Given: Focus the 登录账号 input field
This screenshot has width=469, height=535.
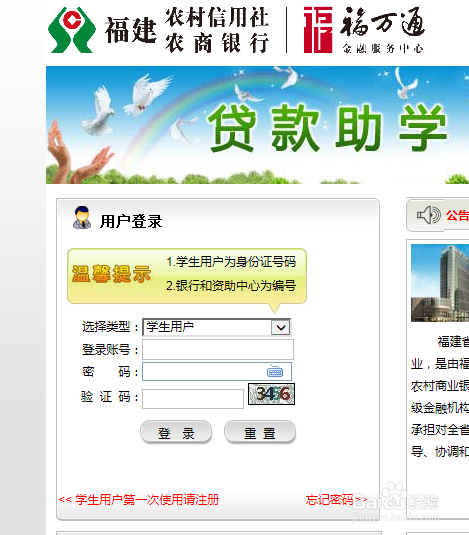Looking at the screenshot, I should (218, 349).
